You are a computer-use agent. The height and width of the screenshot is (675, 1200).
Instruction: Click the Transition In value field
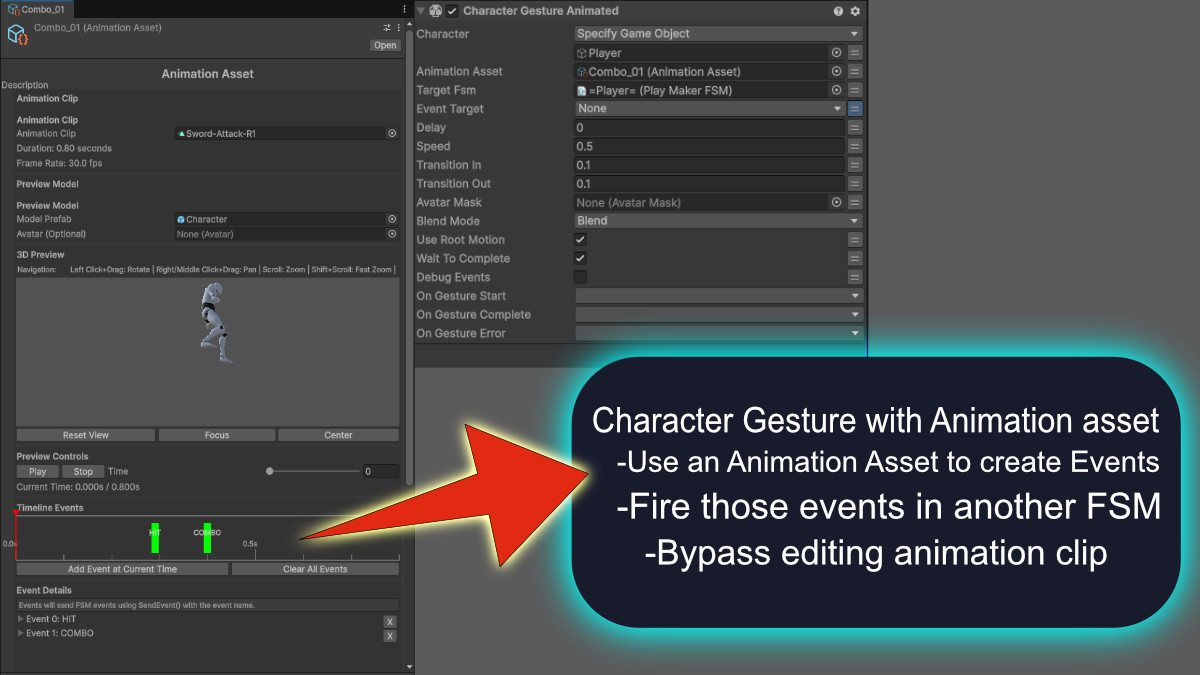click(709, 165)
